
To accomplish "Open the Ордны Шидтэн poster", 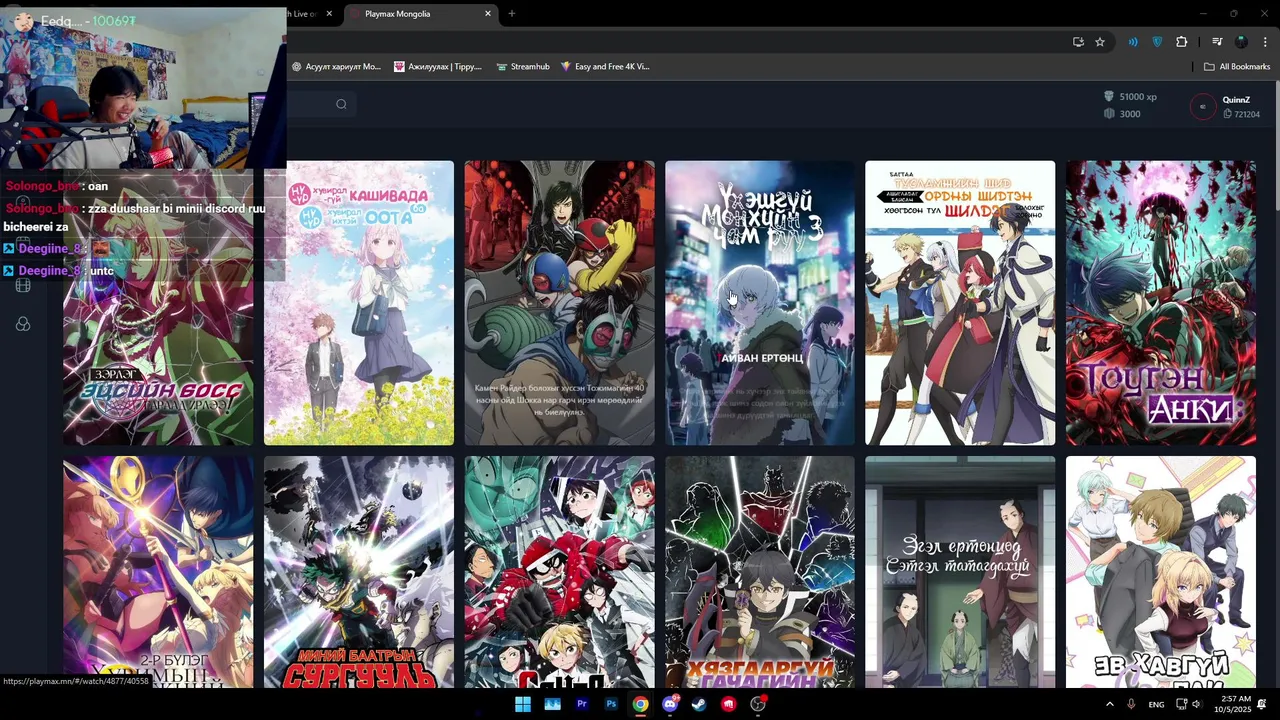I will click(x=960, y=303).
